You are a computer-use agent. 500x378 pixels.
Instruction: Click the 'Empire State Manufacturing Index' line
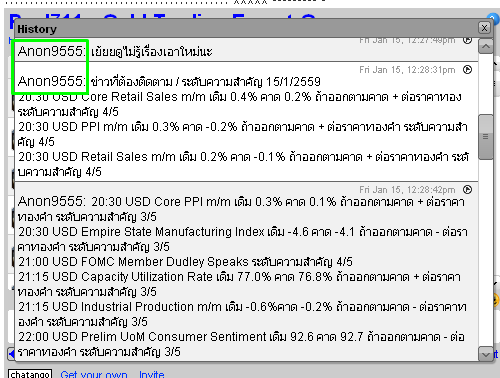(243, 232)
